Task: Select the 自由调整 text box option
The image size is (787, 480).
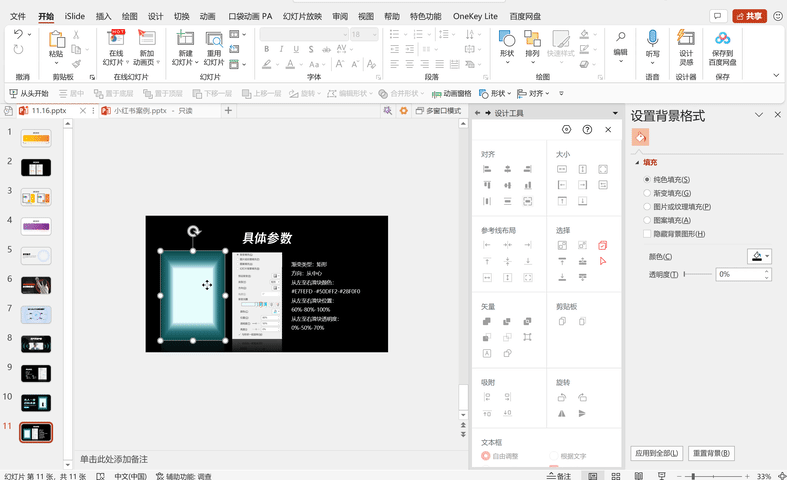Action: (x=485, y=456)
